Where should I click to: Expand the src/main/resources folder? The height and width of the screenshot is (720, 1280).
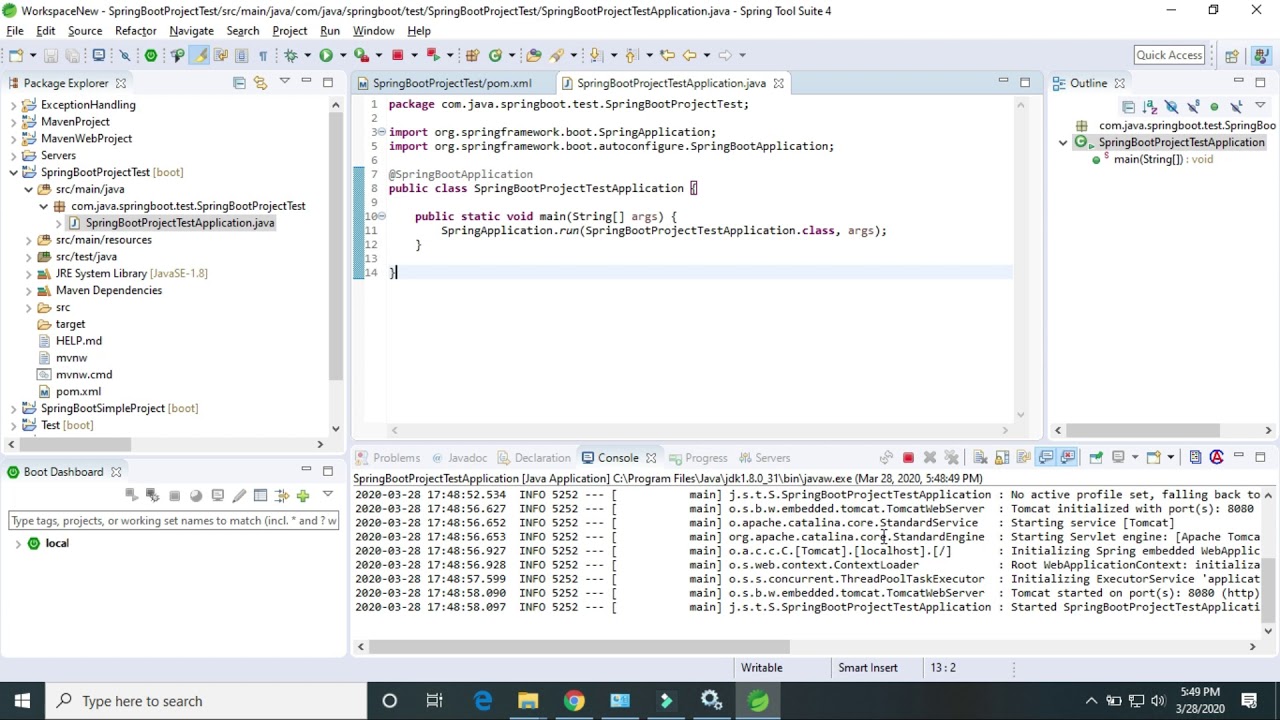click(29, 240)
